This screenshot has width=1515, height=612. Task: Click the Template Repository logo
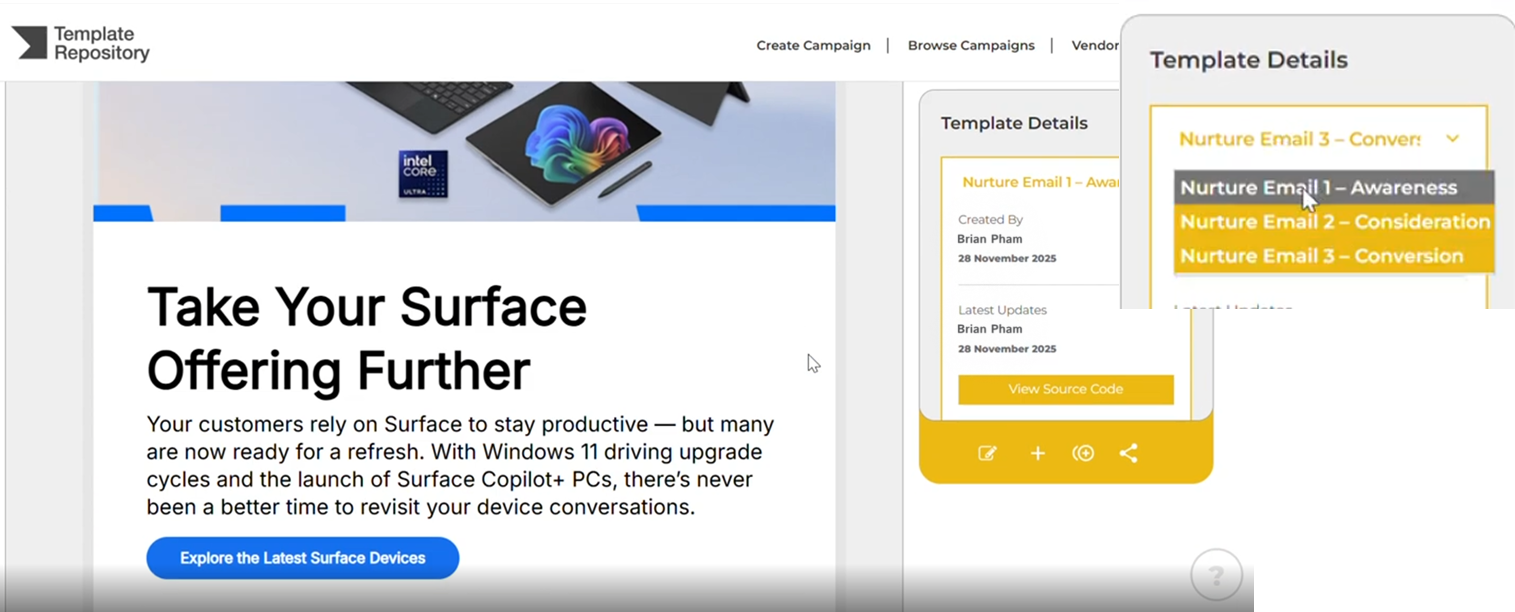81,44
